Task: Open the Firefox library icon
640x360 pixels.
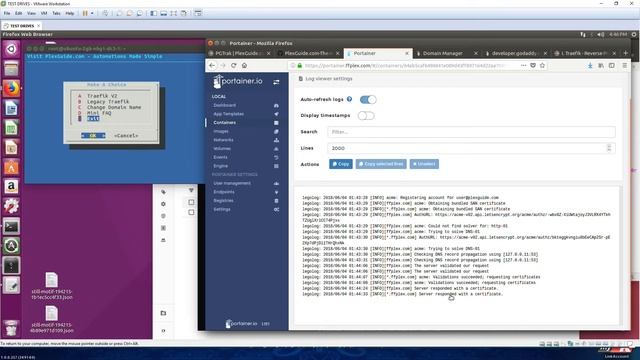Action: pyautogui.click(x=601, y=65)
